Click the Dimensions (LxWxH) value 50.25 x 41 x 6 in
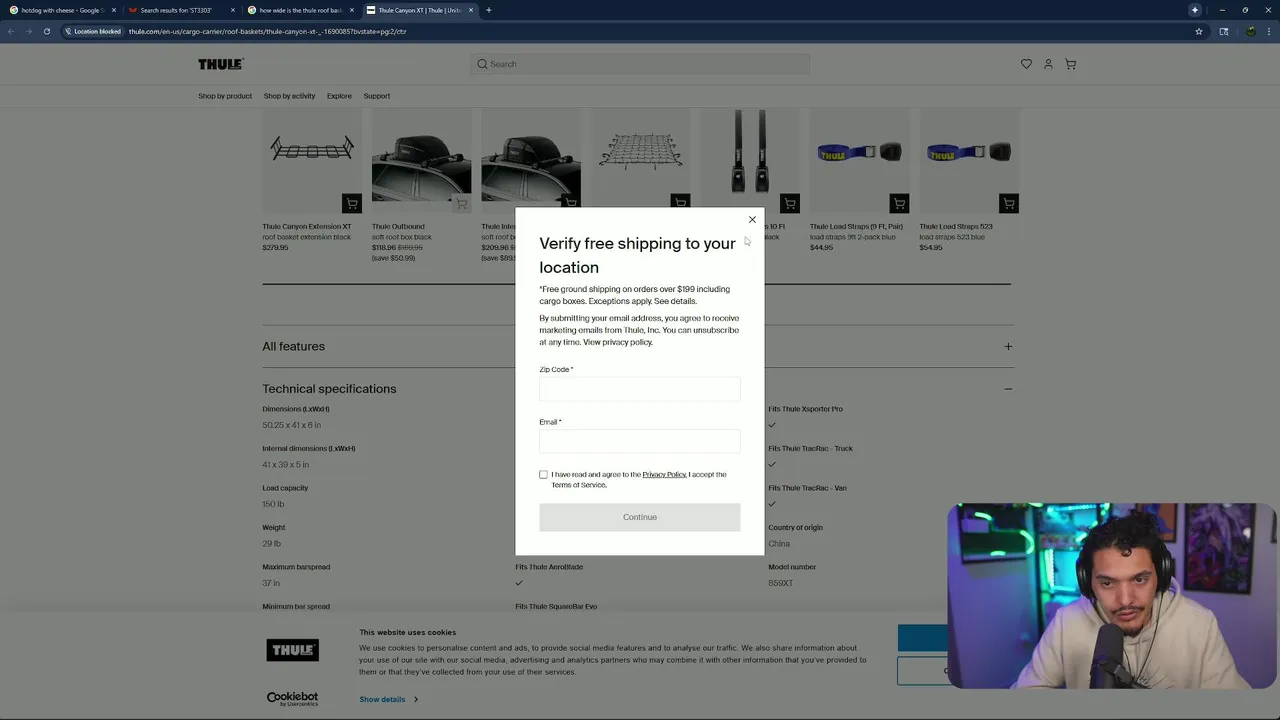 point(292,425)
